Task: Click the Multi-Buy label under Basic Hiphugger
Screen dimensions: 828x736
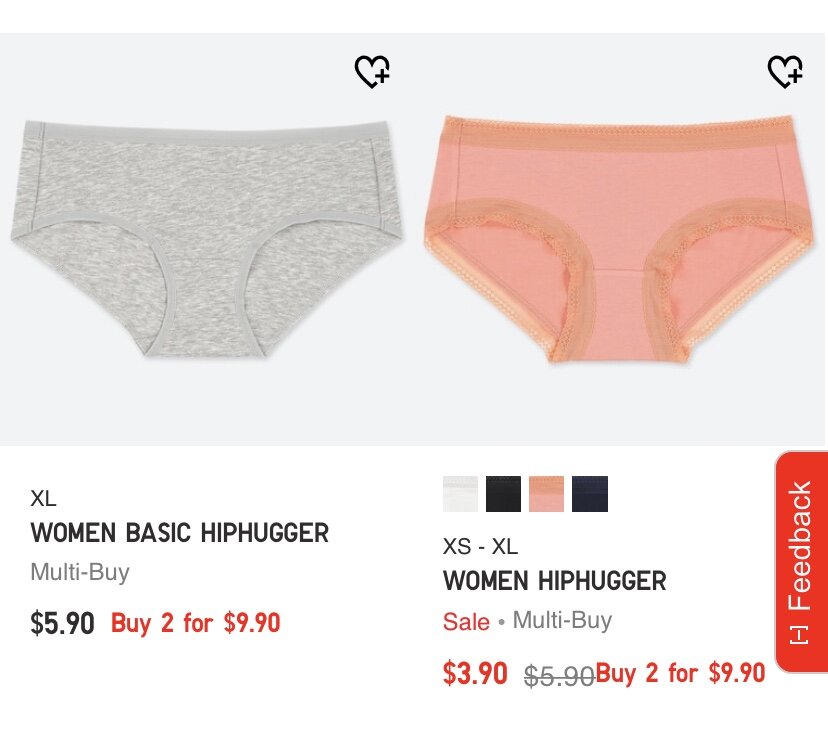Action: point(80,572)
